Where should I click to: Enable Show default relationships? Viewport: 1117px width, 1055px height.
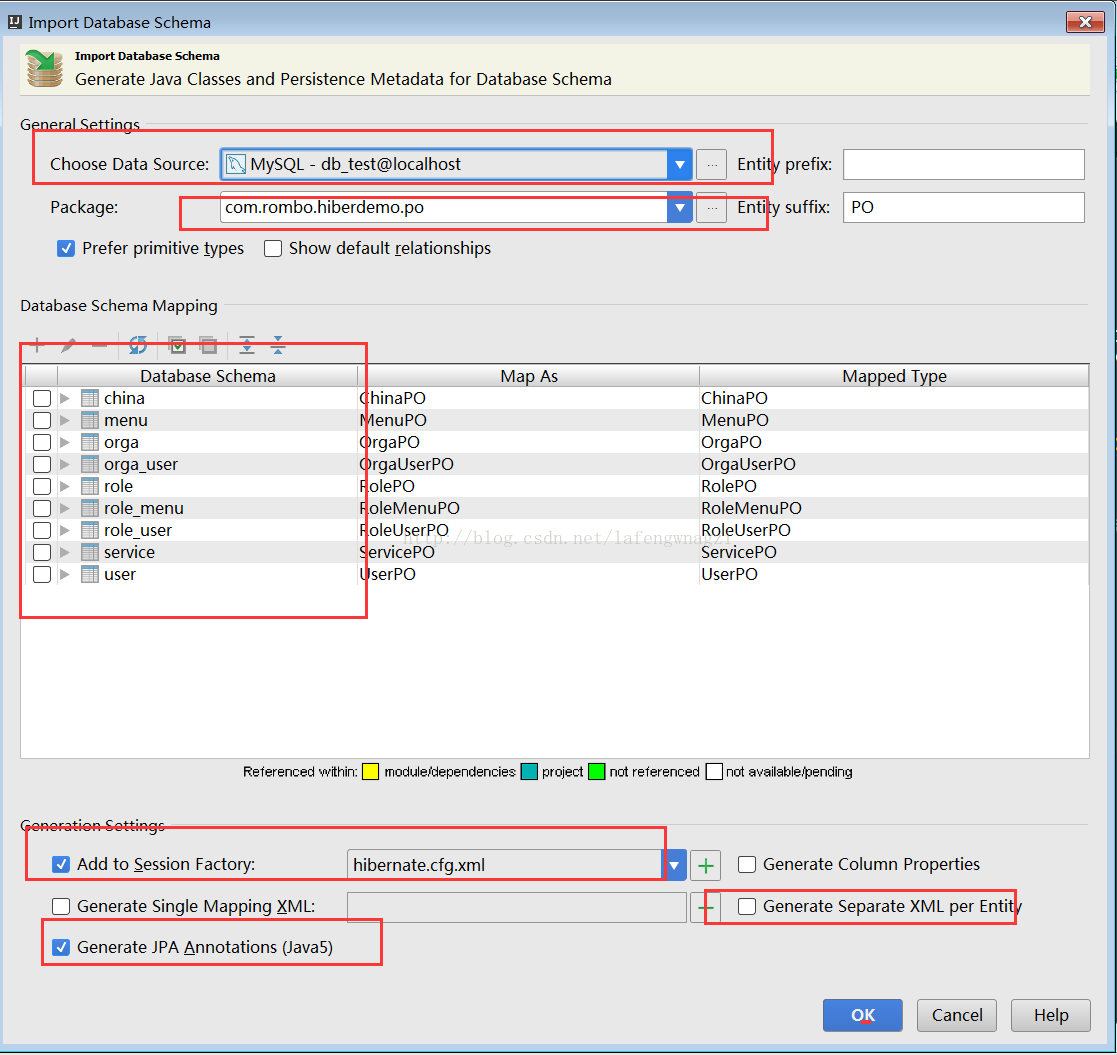tap(273, 248)
